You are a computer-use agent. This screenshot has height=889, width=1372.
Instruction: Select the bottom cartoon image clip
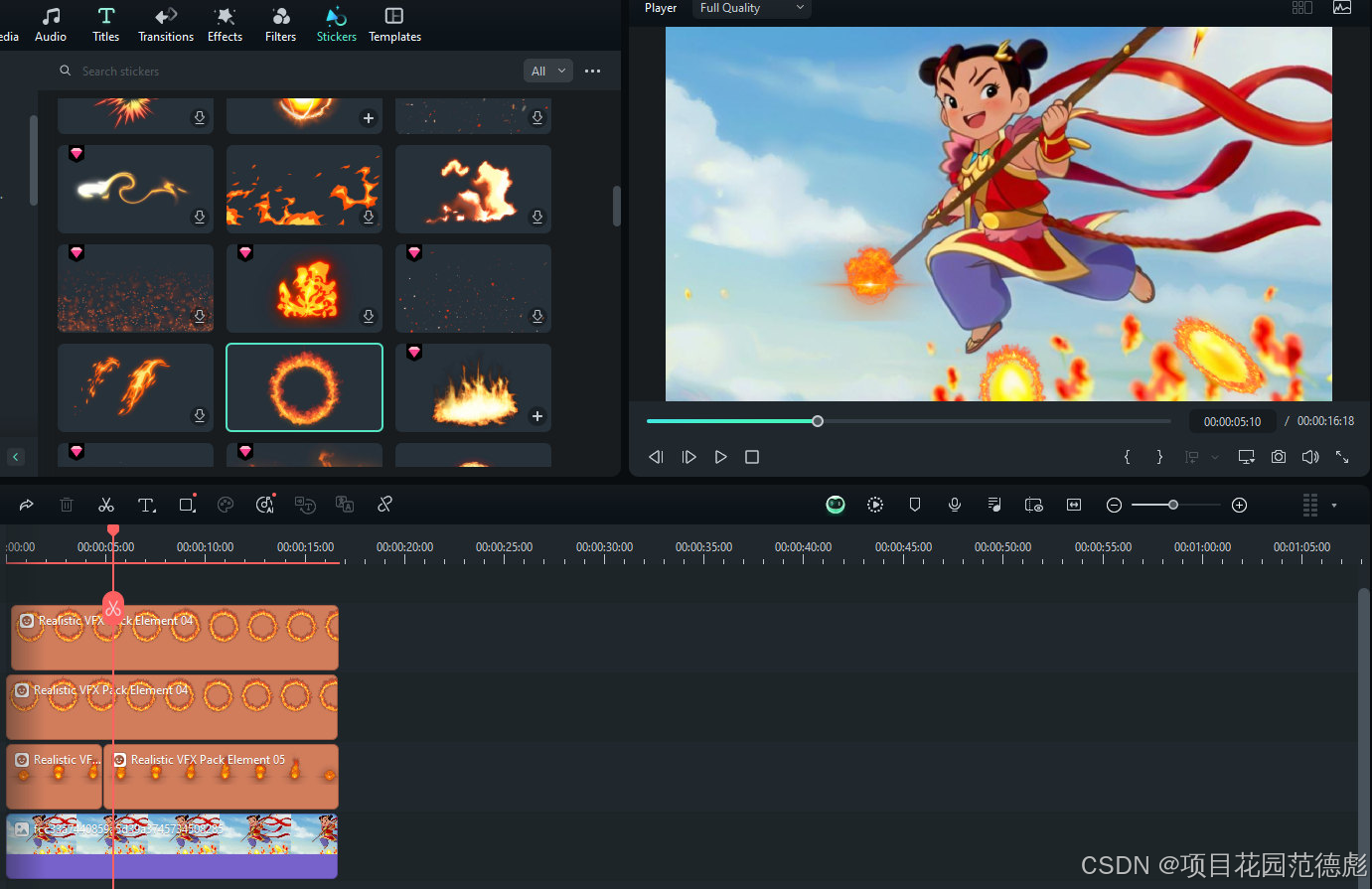point(172,846)
